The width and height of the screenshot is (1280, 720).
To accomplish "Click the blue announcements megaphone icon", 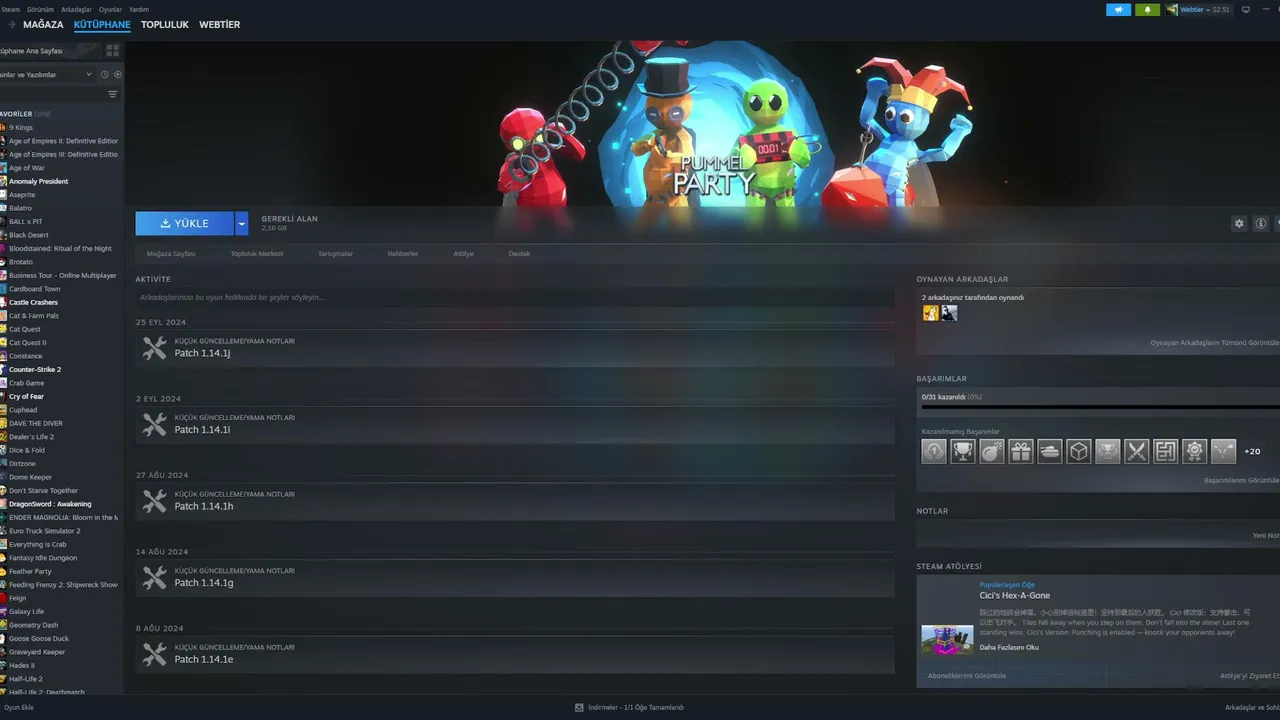I will [x=1118, y=10].
